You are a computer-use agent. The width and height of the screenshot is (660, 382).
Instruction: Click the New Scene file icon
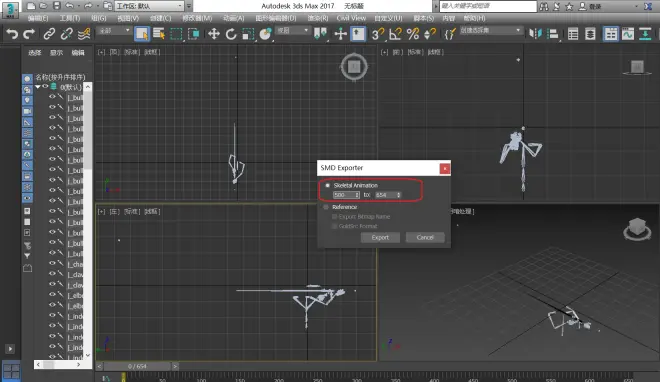point(31,6)
